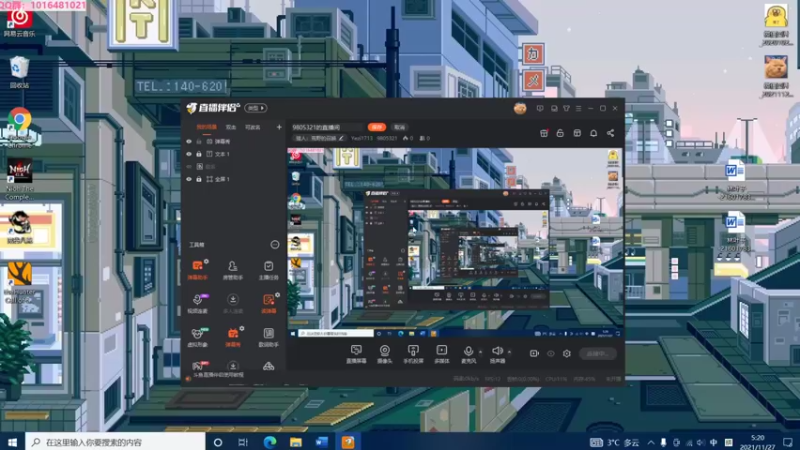
Task: Open the 房管助手 tool
Action: pyautogui.click(x=233, y=270)
